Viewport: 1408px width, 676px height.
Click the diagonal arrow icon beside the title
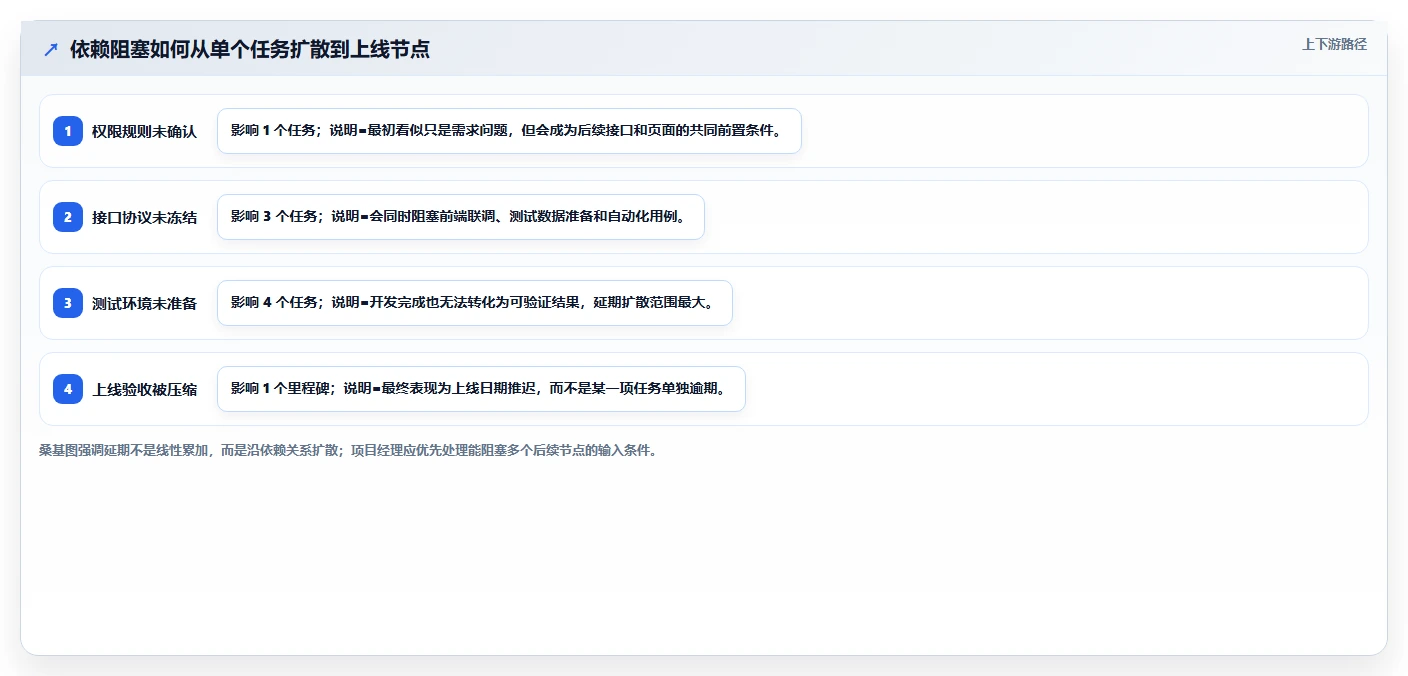51,49
